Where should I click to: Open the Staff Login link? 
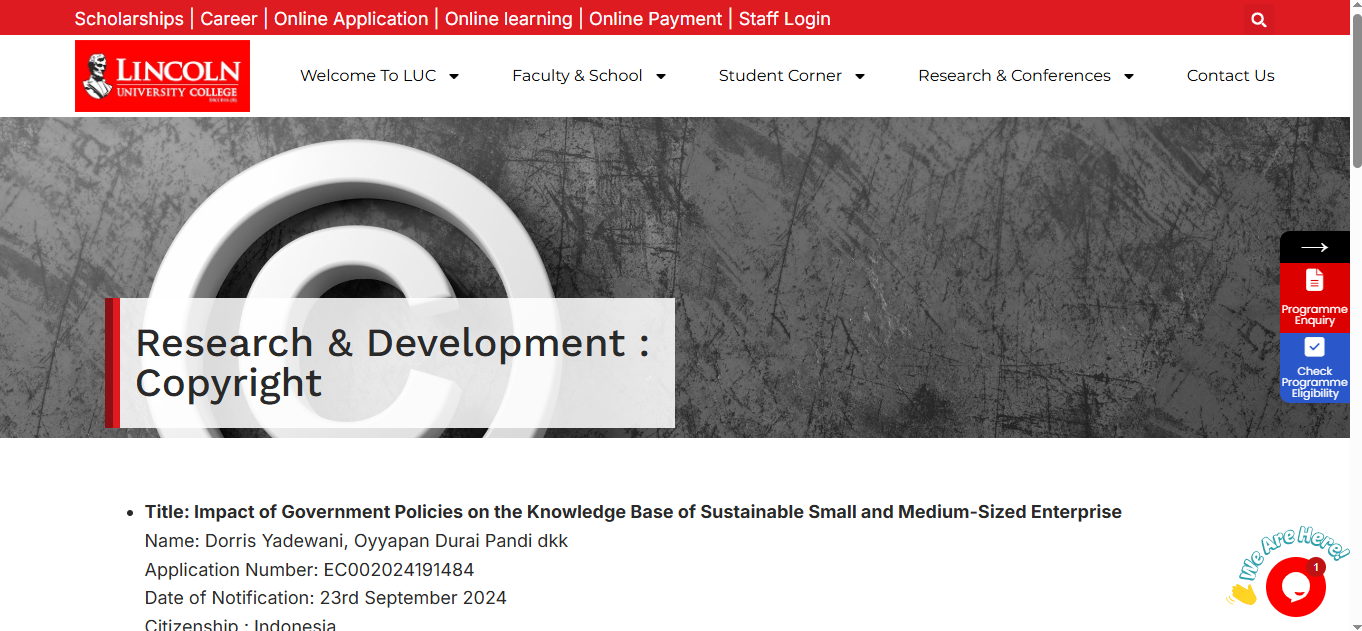click(784, 19)
